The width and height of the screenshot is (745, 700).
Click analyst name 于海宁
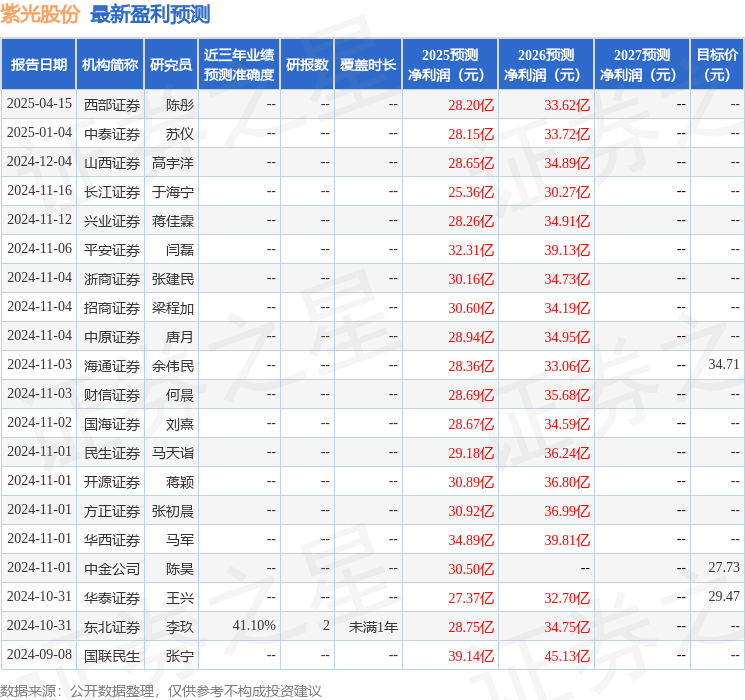coord(172,192)
